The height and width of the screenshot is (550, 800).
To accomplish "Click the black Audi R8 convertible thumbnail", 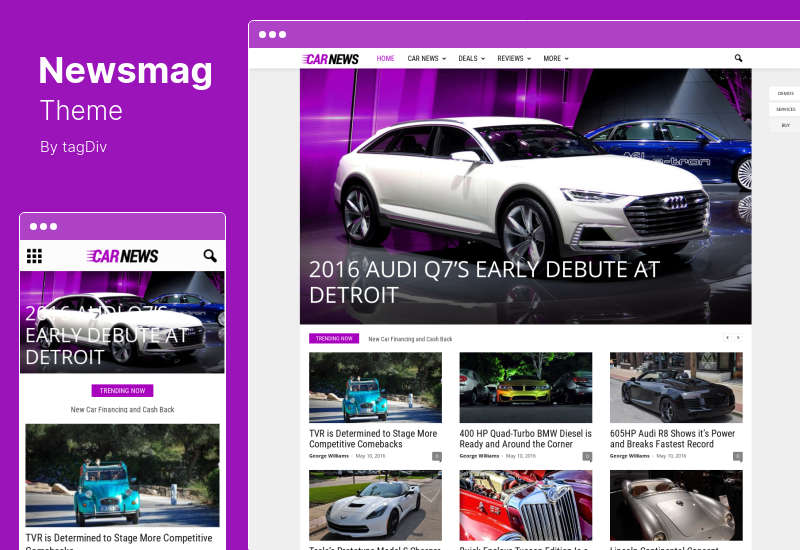I will click(677, 387).
